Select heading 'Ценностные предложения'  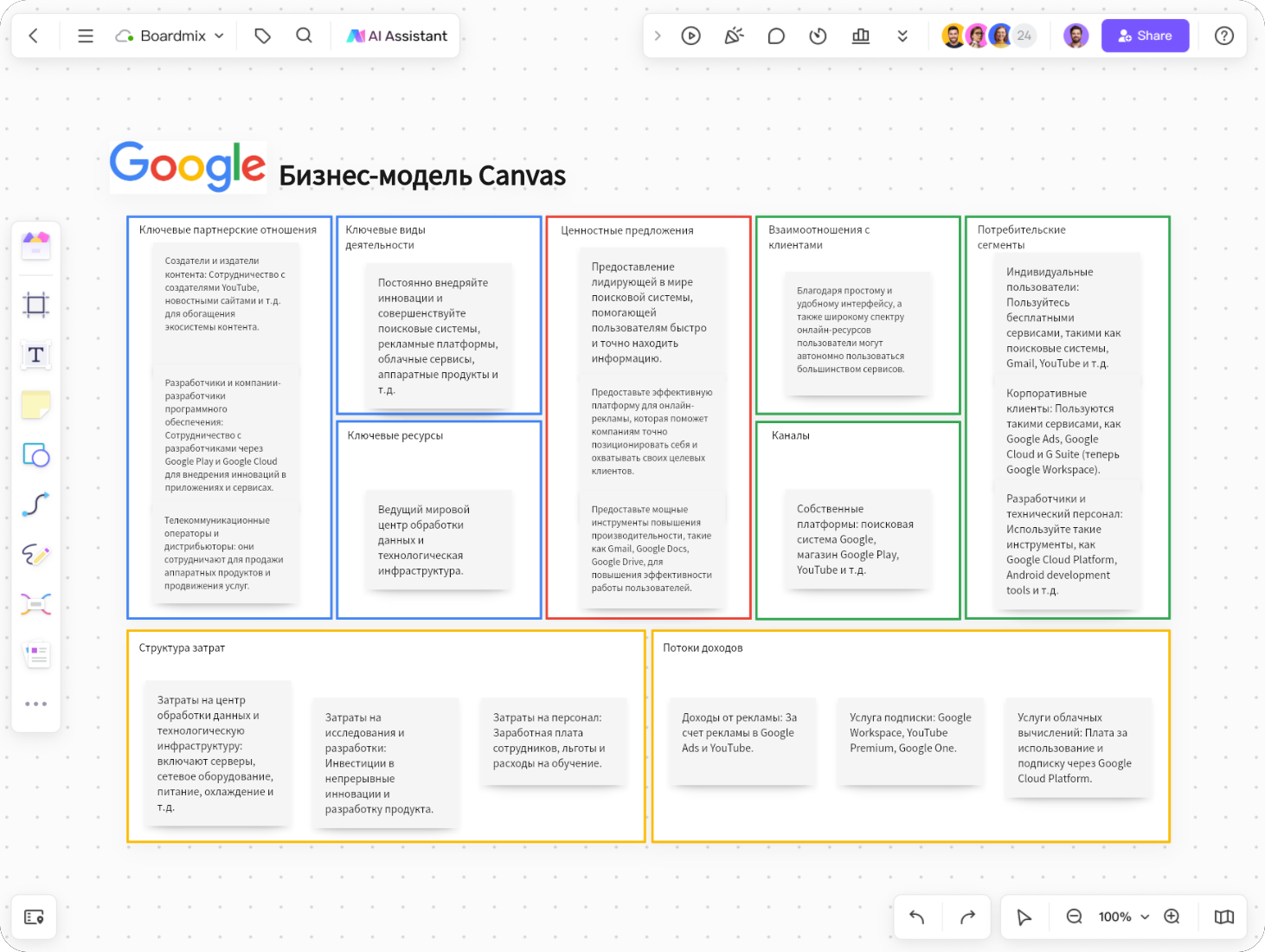(627, 230)
